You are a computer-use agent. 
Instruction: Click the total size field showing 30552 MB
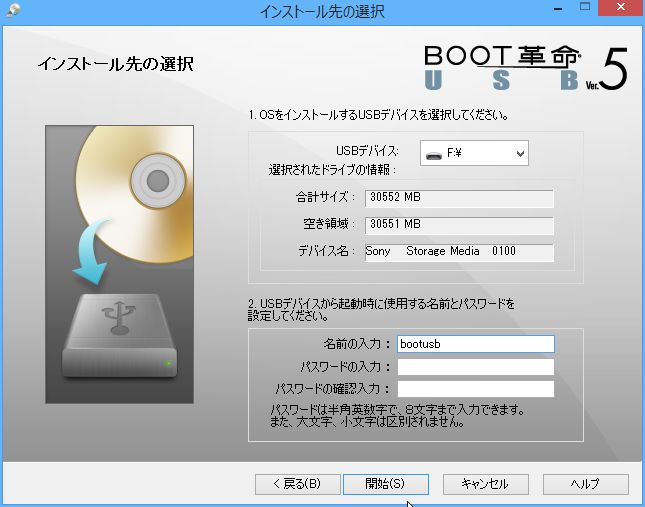coord(459,198)
